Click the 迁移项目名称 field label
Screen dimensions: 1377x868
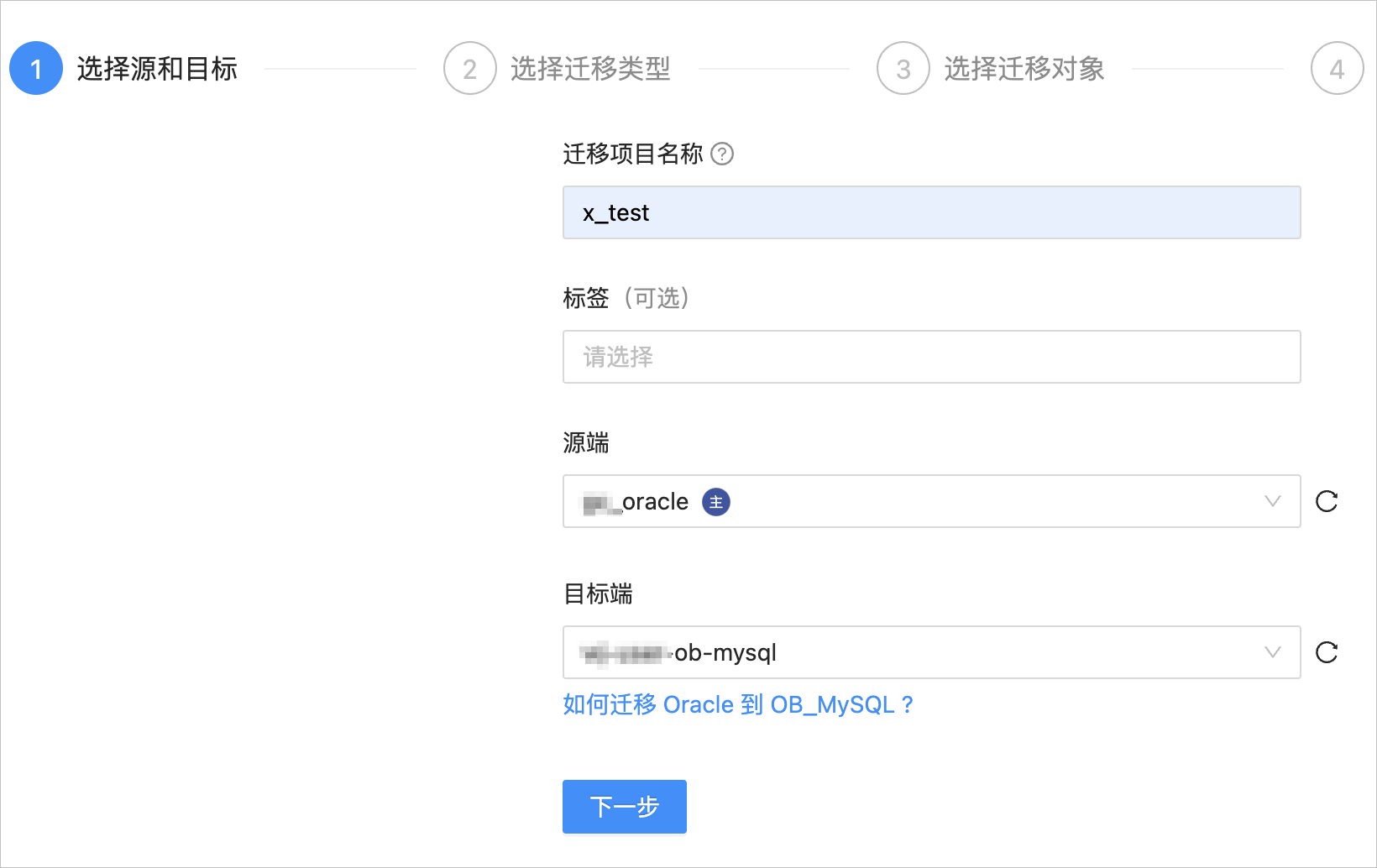click(x=633, y=154)
